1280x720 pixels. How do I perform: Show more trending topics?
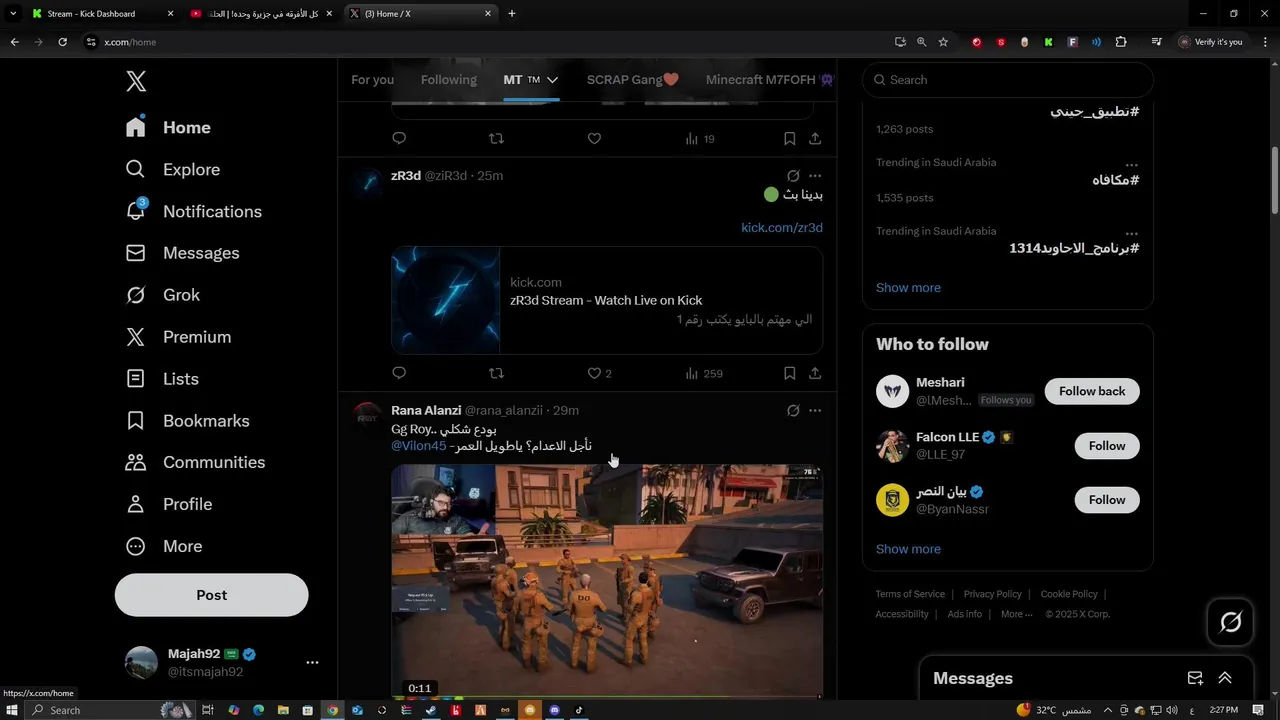tap(908, 288)
